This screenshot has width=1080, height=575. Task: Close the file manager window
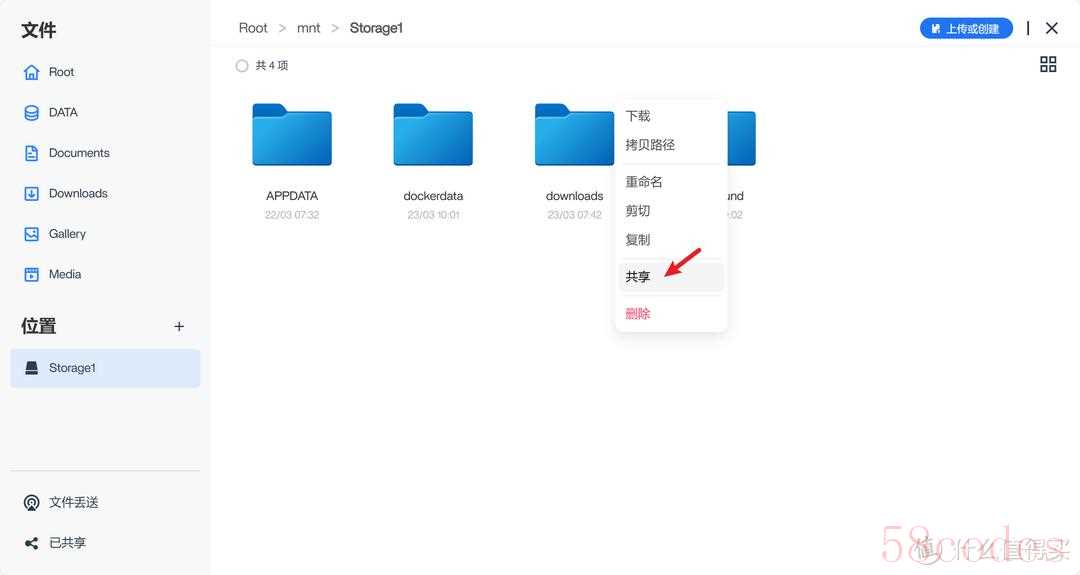point(1052,28)
